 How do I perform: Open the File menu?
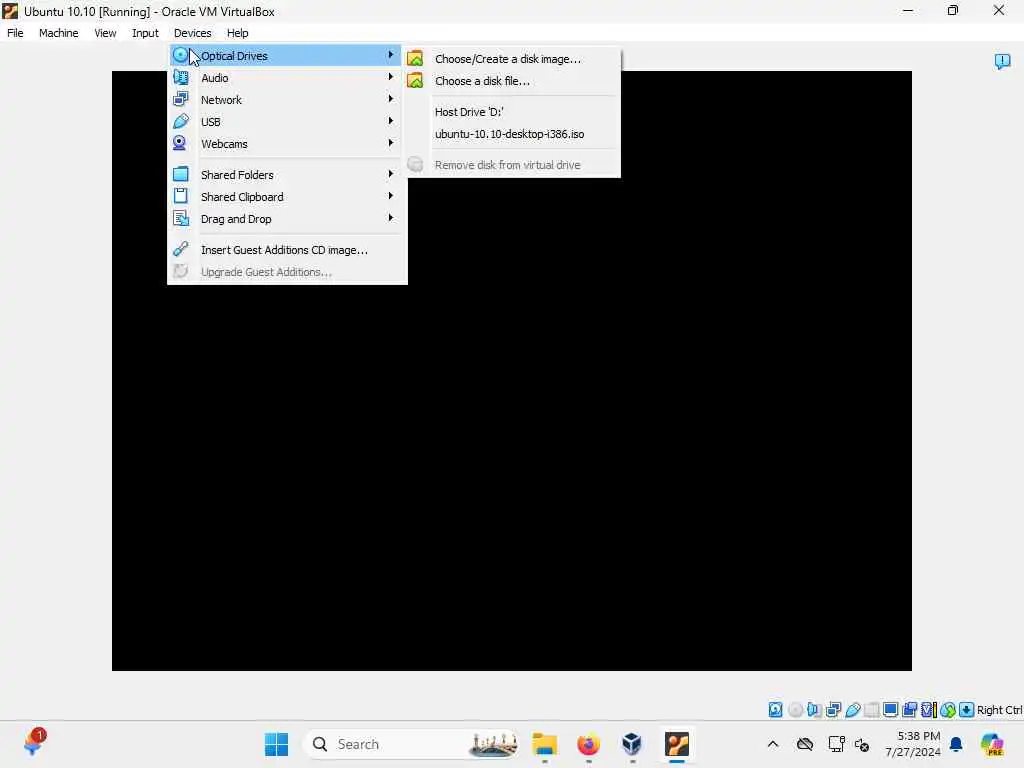(x=15, y=33)
